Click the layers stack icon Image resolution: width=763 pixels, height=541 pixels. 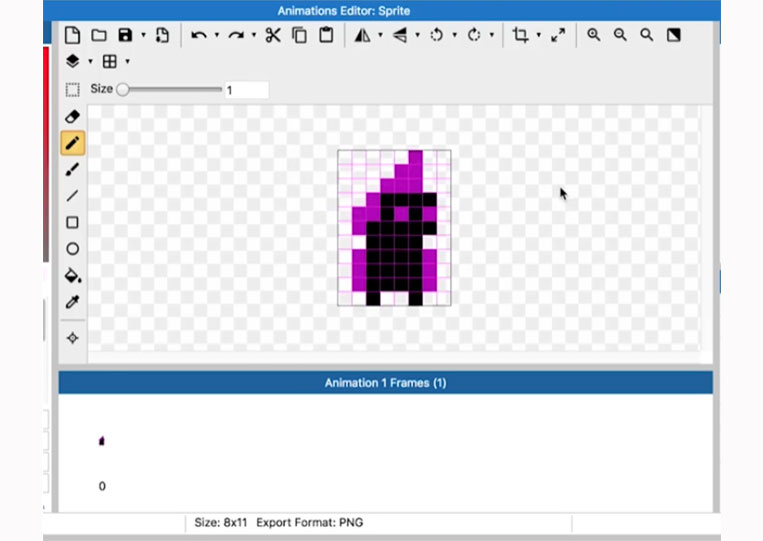click(73, 61)
